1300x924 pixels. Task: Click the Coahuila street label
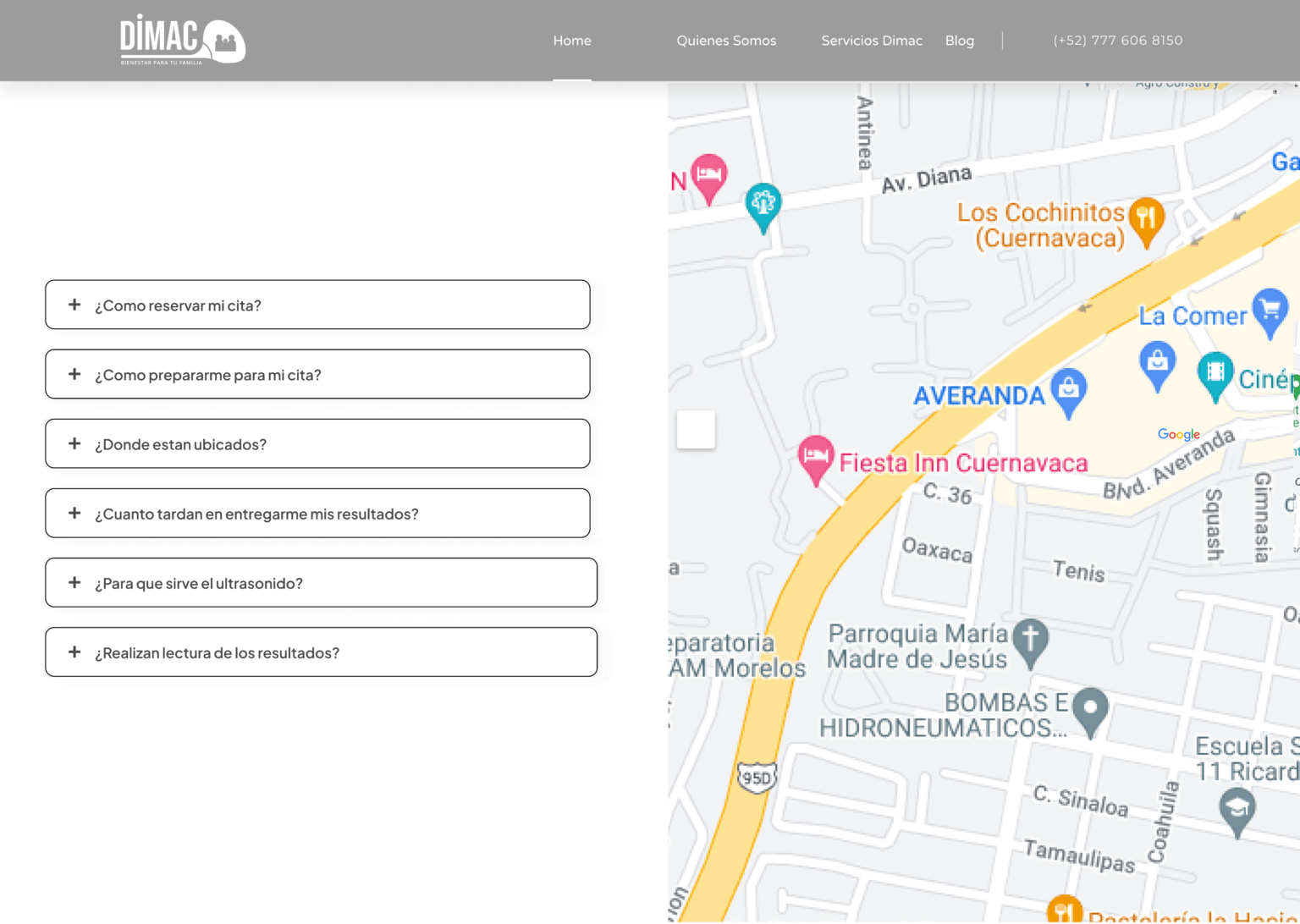point(1163,822)
